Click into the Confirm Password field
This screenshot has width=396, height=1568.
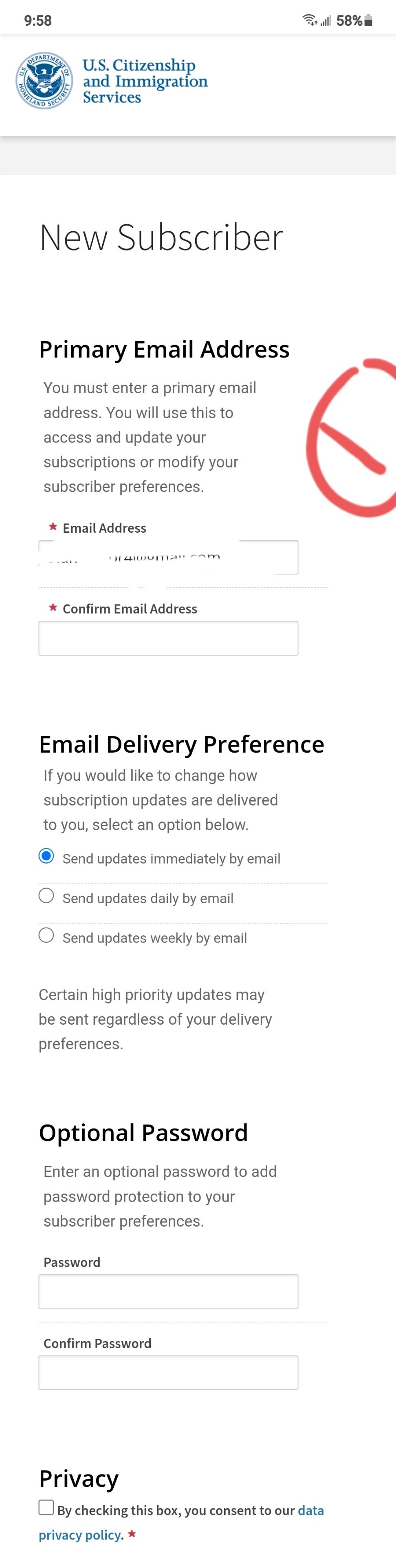coord(169,1372)
